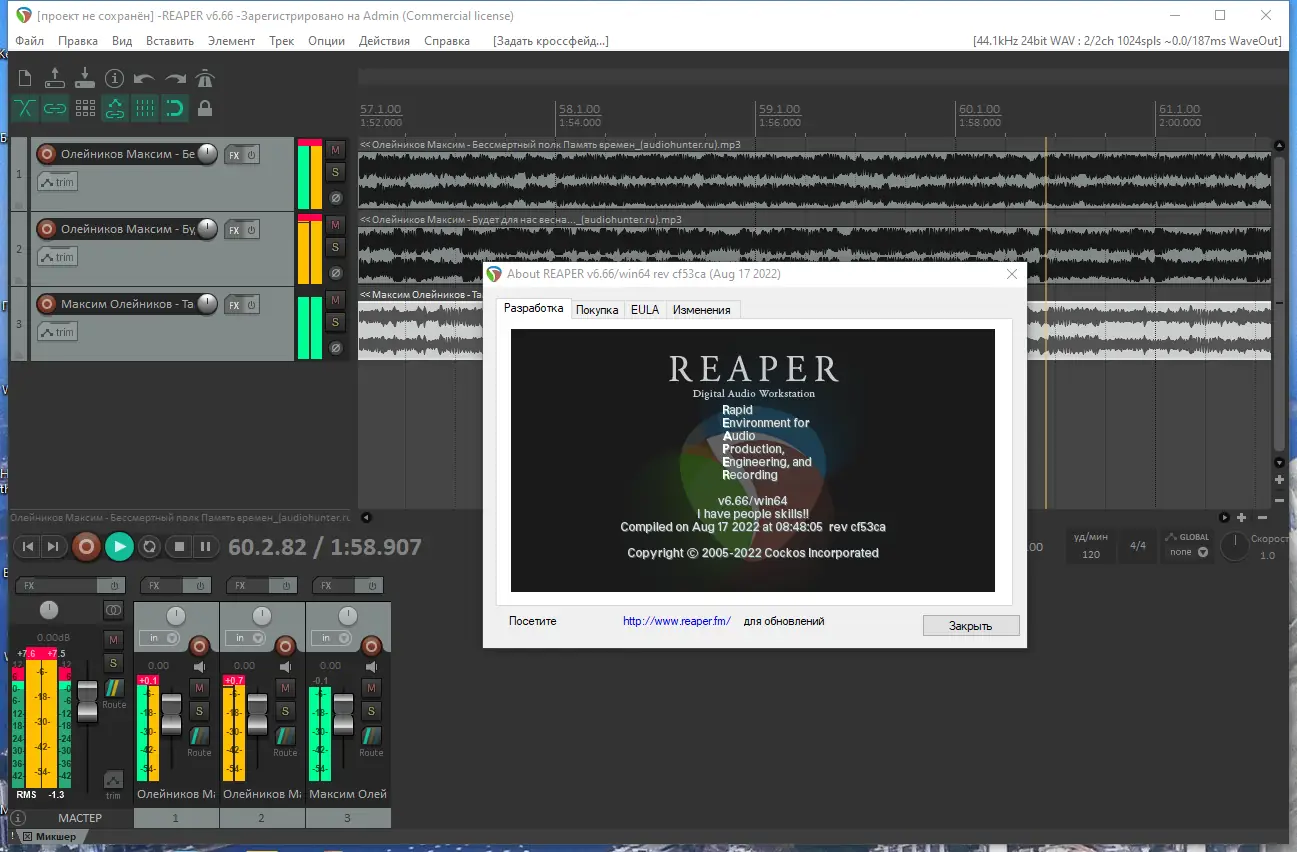Viewport: 1297px width, 852px height.
Task: Click the trim envelope button on track 1
Action: click(x=57, y=182)
